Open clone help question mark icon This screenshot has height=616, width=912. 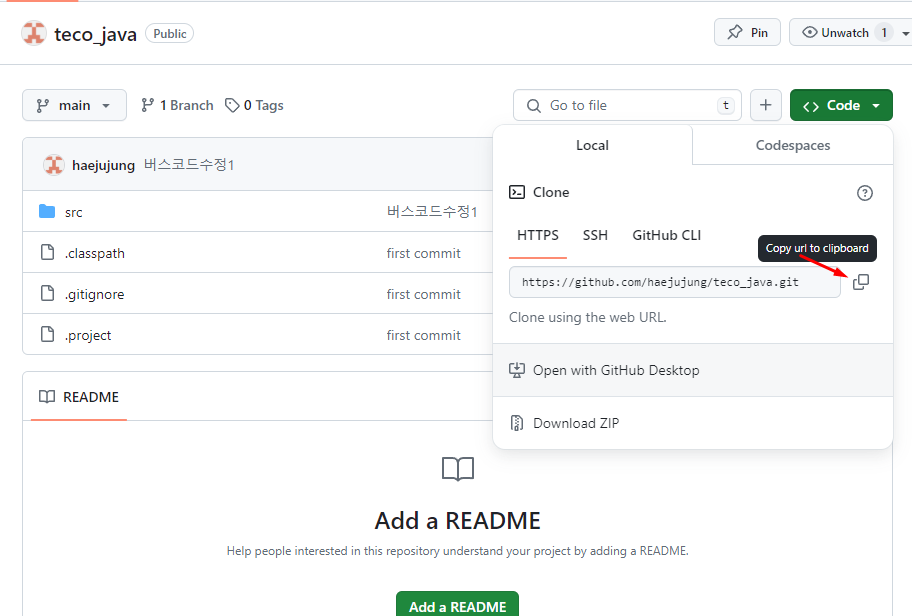864,193
